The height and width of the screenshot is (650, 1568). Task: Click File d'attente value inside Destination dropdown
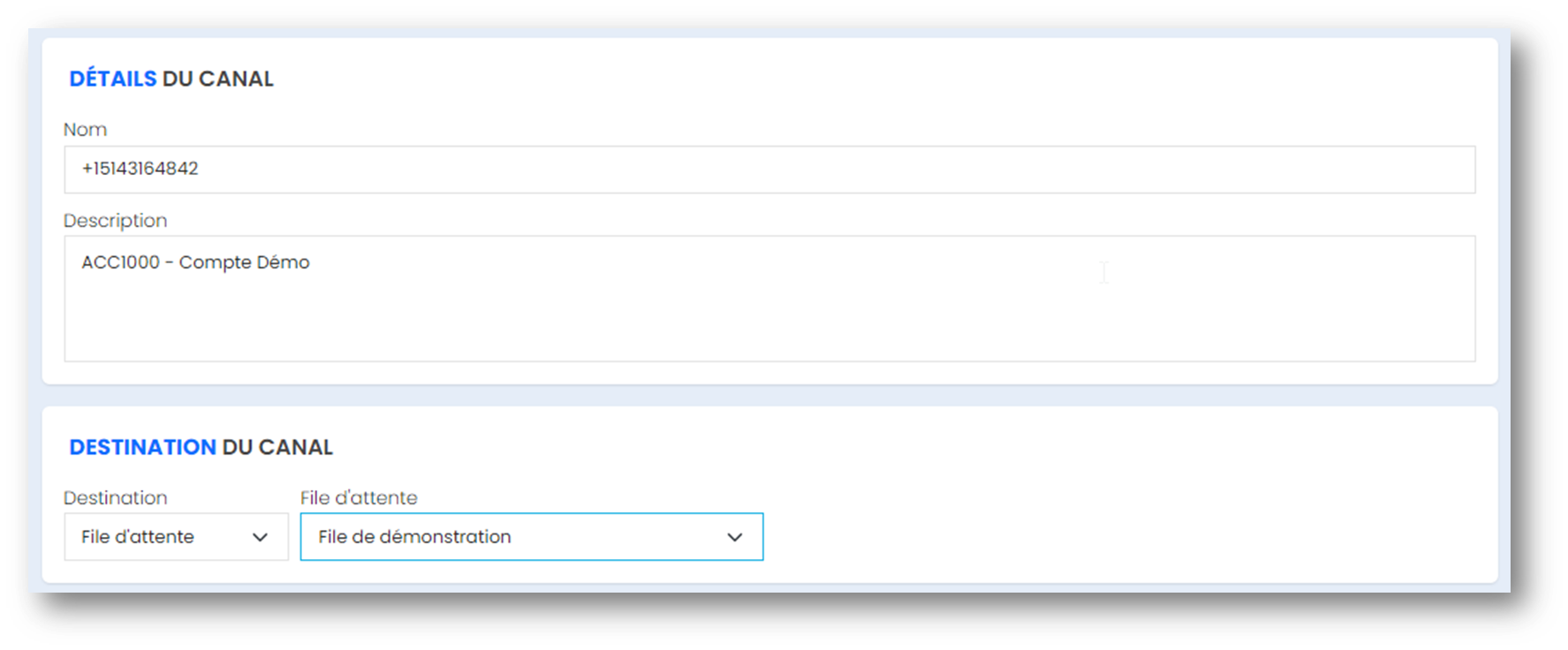(138, 537)
